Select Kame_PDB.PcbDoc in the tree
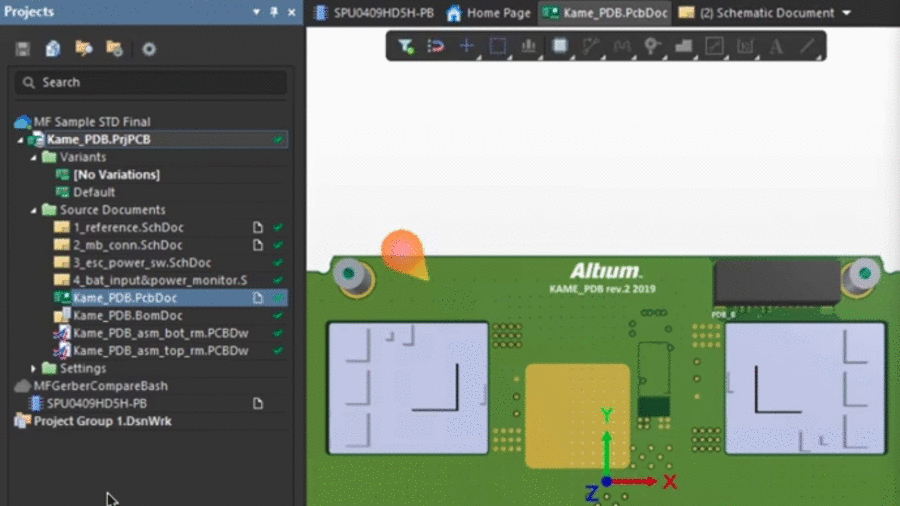This screenshot has width=900, height=506. [125, 298]
